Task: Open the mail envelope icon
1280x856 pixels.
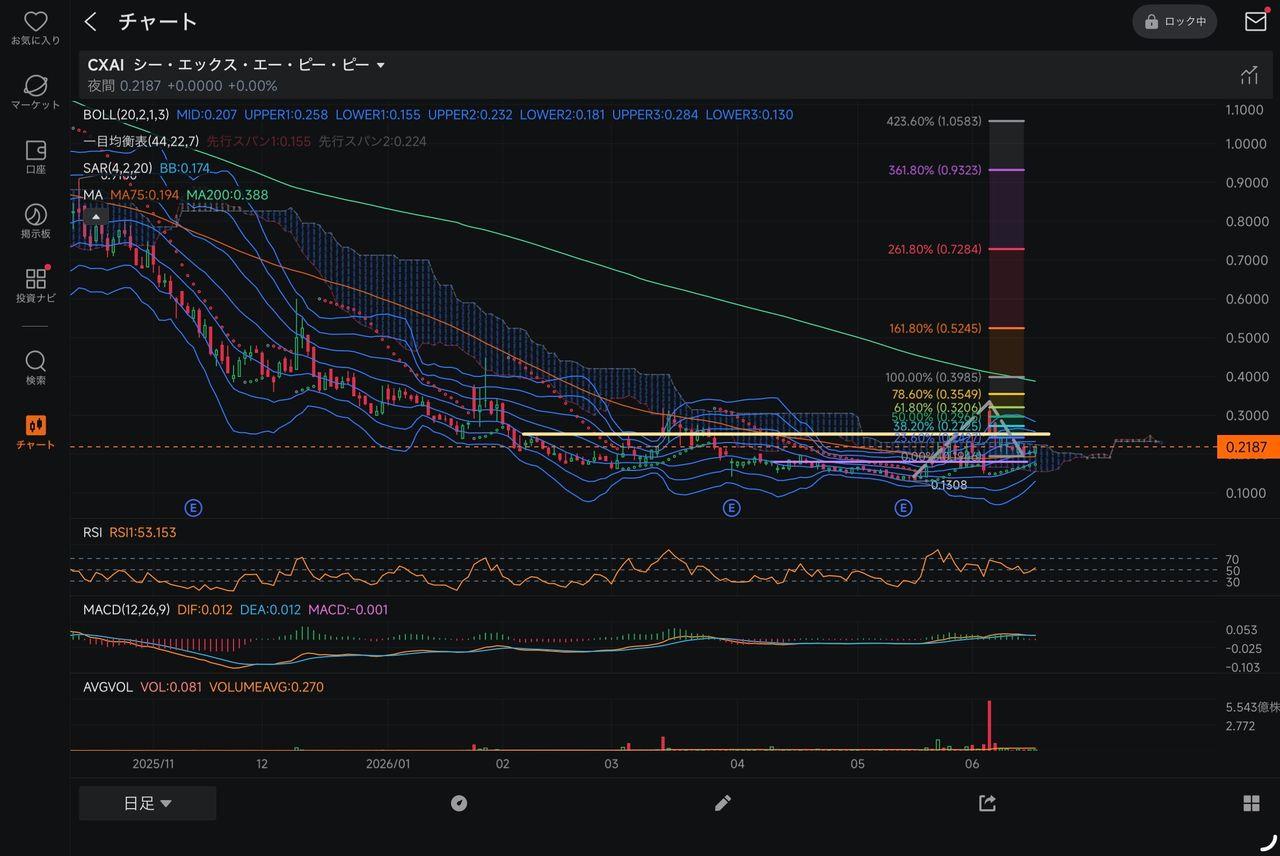Action: tap(1255, 21)
